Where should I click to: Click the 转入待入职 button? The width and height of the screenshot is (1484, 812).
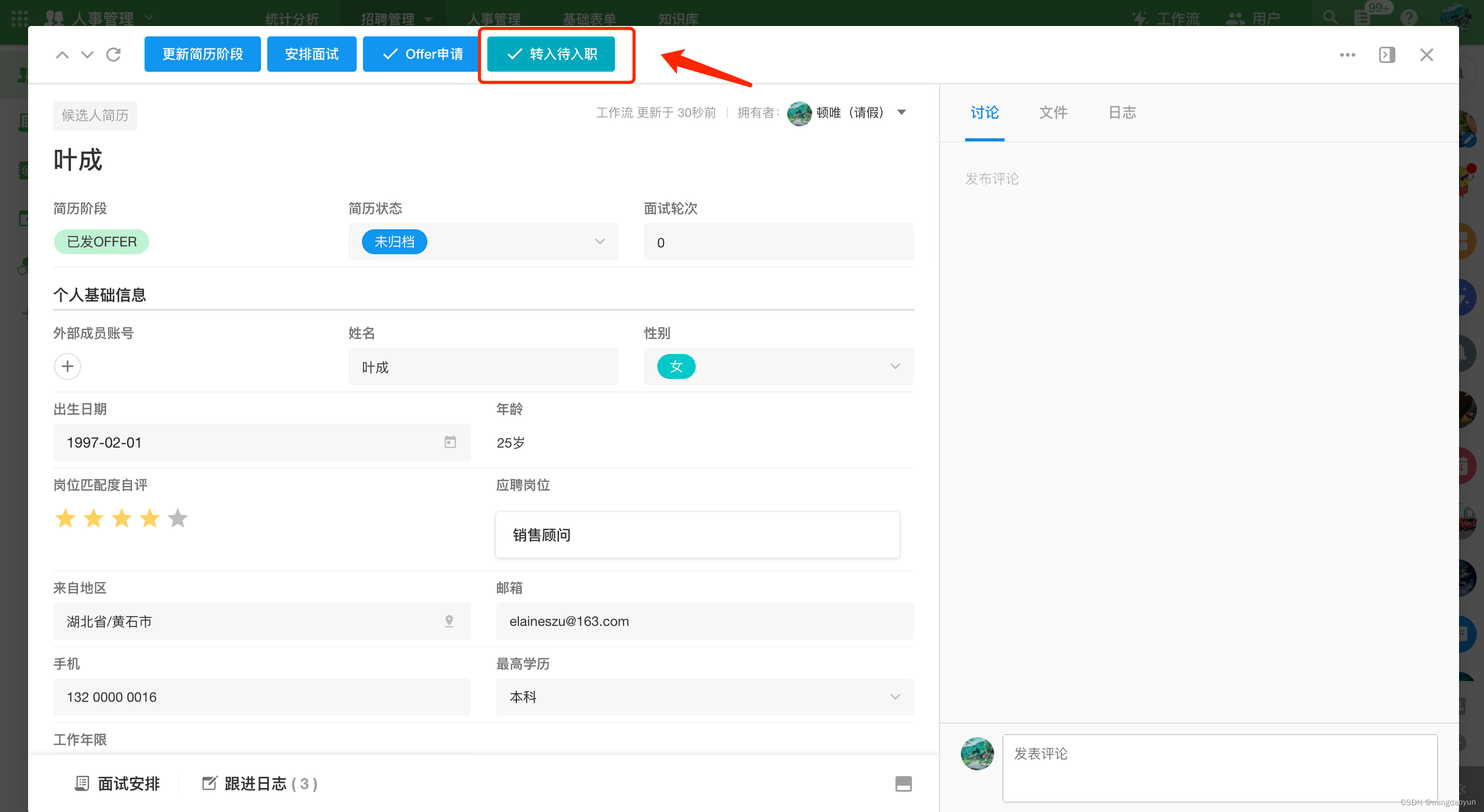click(551, 54)
